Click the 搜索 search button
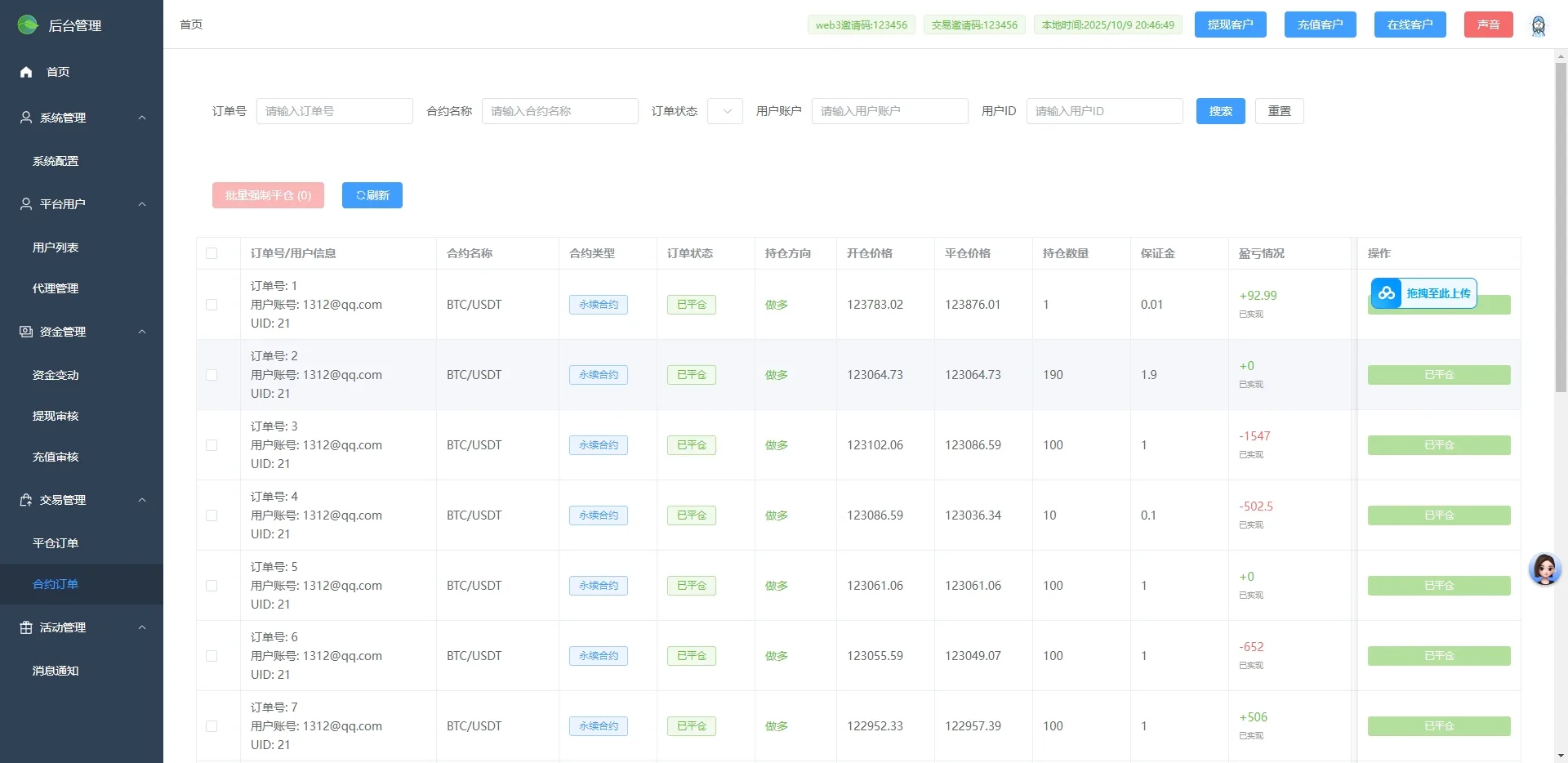Viewport: 1568px width, 763px height. [x=1220, y=111]
